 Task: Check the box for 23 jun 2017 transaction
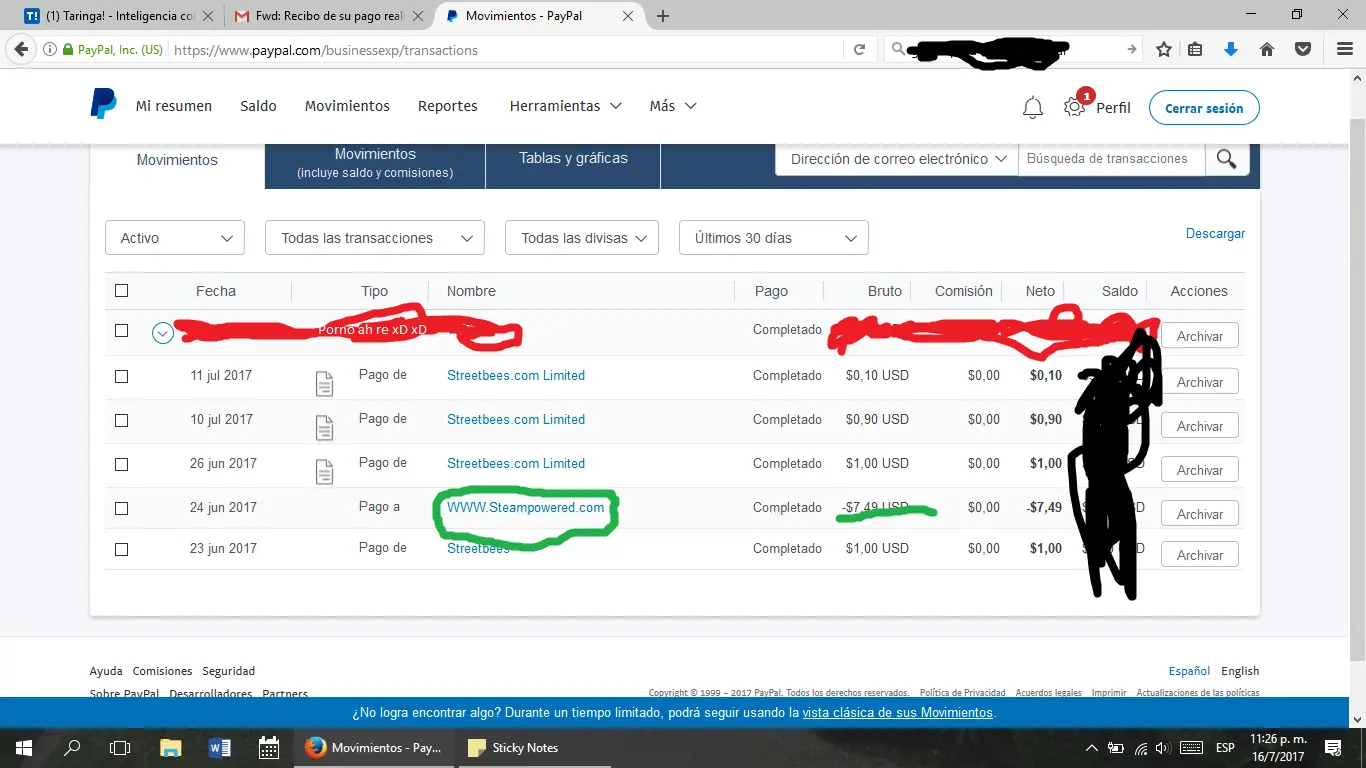[x=122, y=550]
